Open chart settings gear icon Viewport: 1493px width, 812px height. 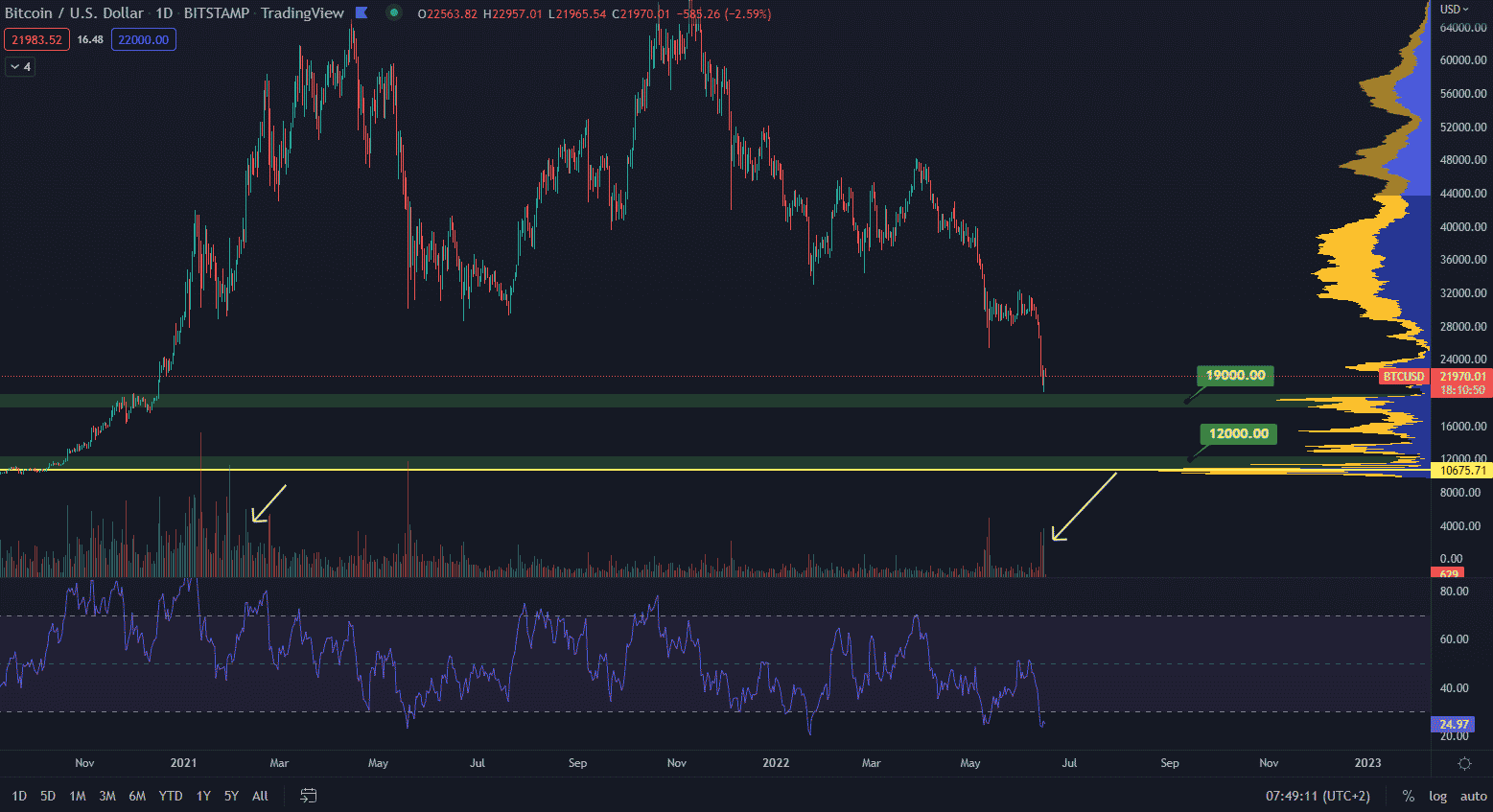click(x=1464, y=763)
